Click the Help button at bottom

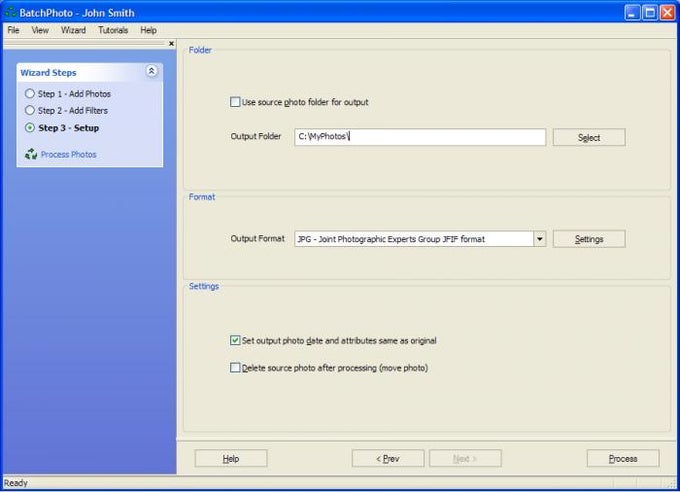[231, 459]
